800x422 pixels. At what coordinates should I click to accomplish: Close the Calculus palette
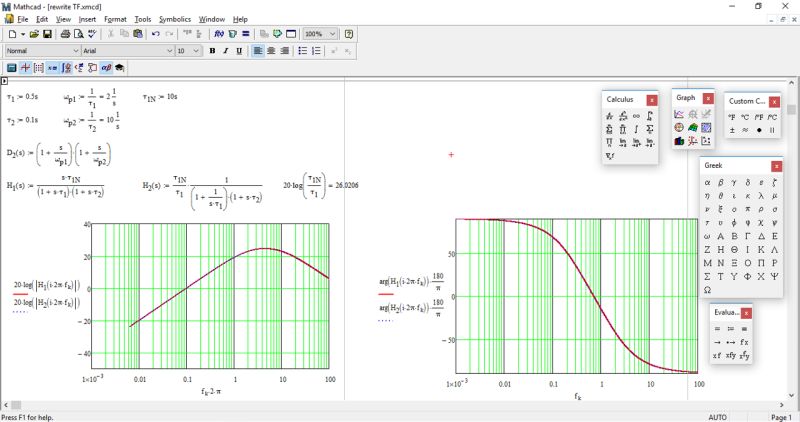652,100
